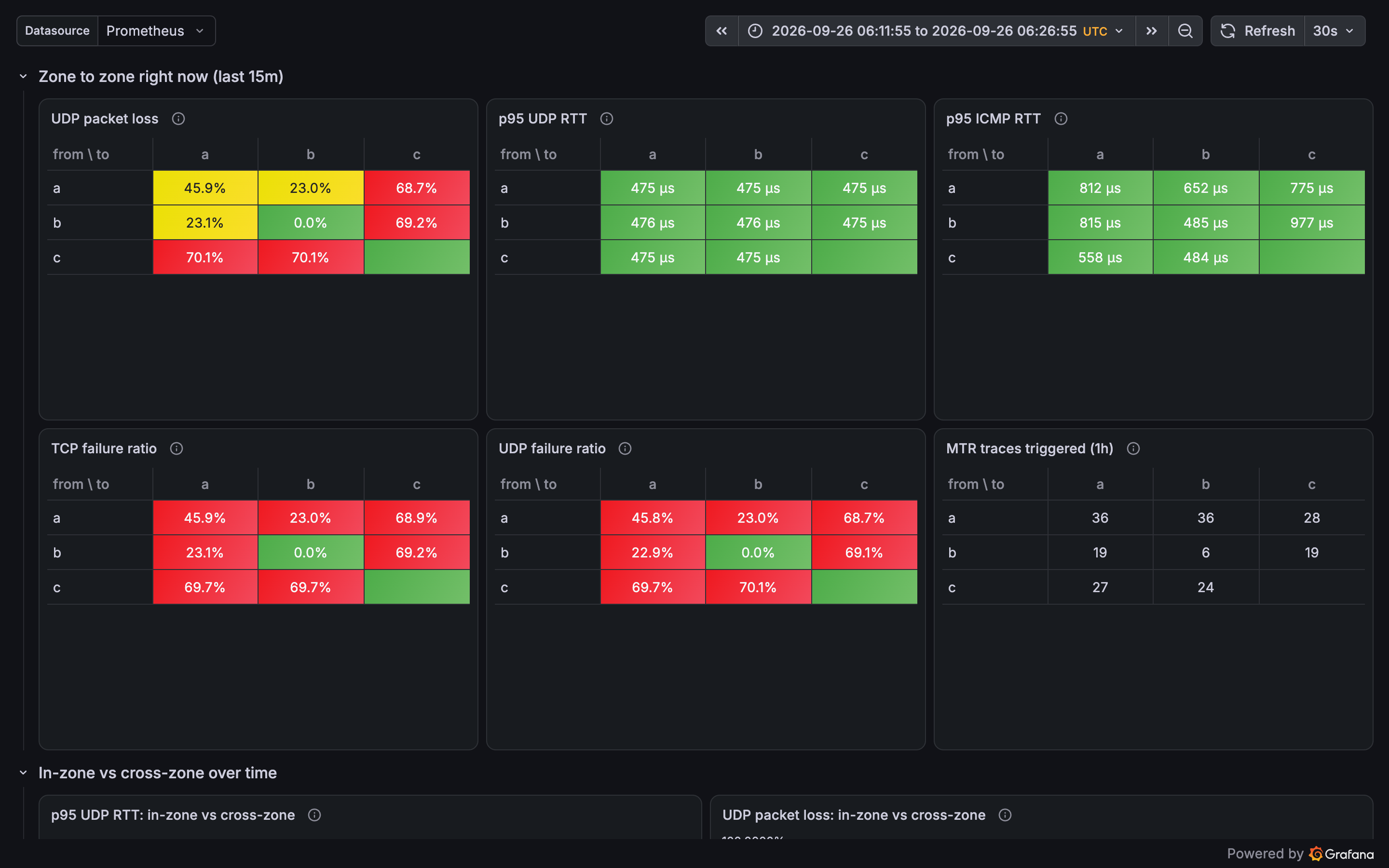Click the 'from \ to' header in TCP failure ratio
Screen dimensions: 1389x868
tap(81, 485)
